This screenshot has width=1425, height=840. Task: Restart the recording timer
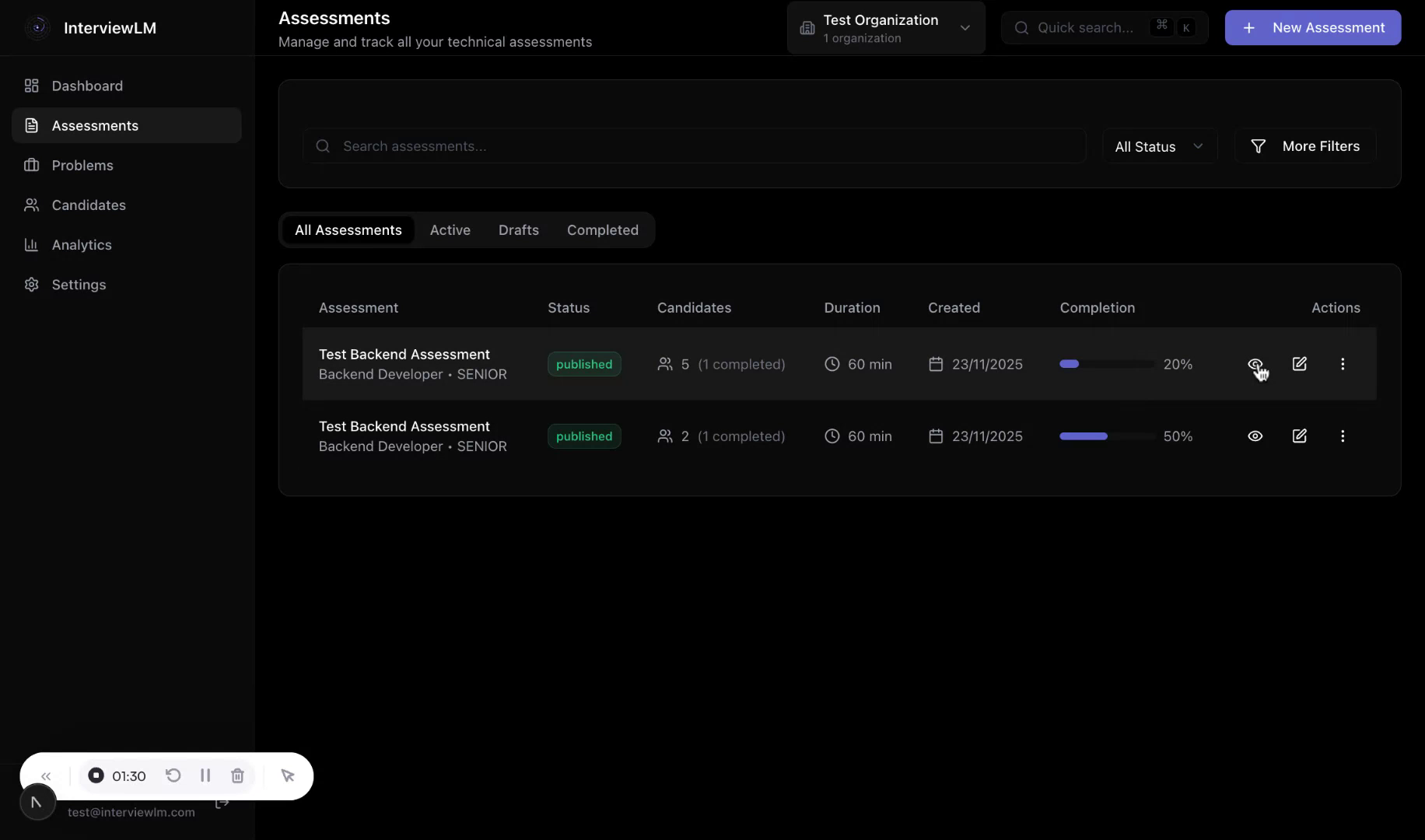pos(173,775)
